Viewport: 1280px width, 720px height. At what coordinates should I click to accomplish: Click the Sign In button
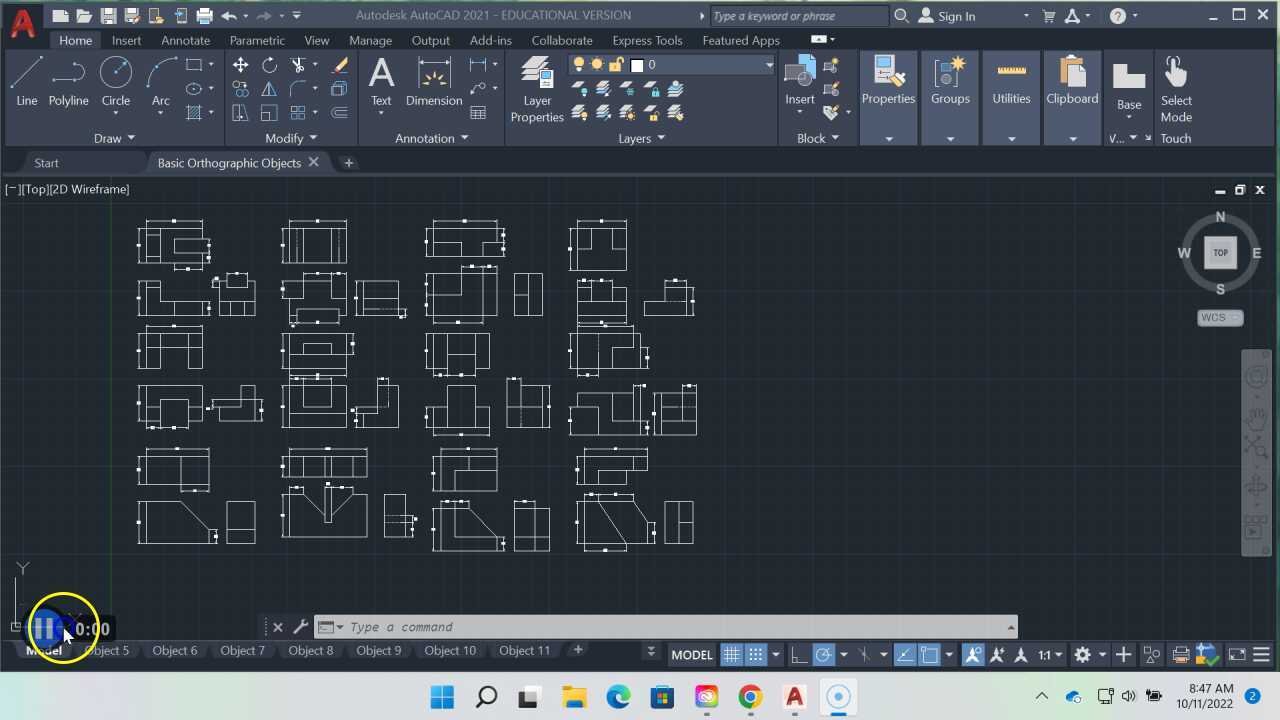(956, 15)
